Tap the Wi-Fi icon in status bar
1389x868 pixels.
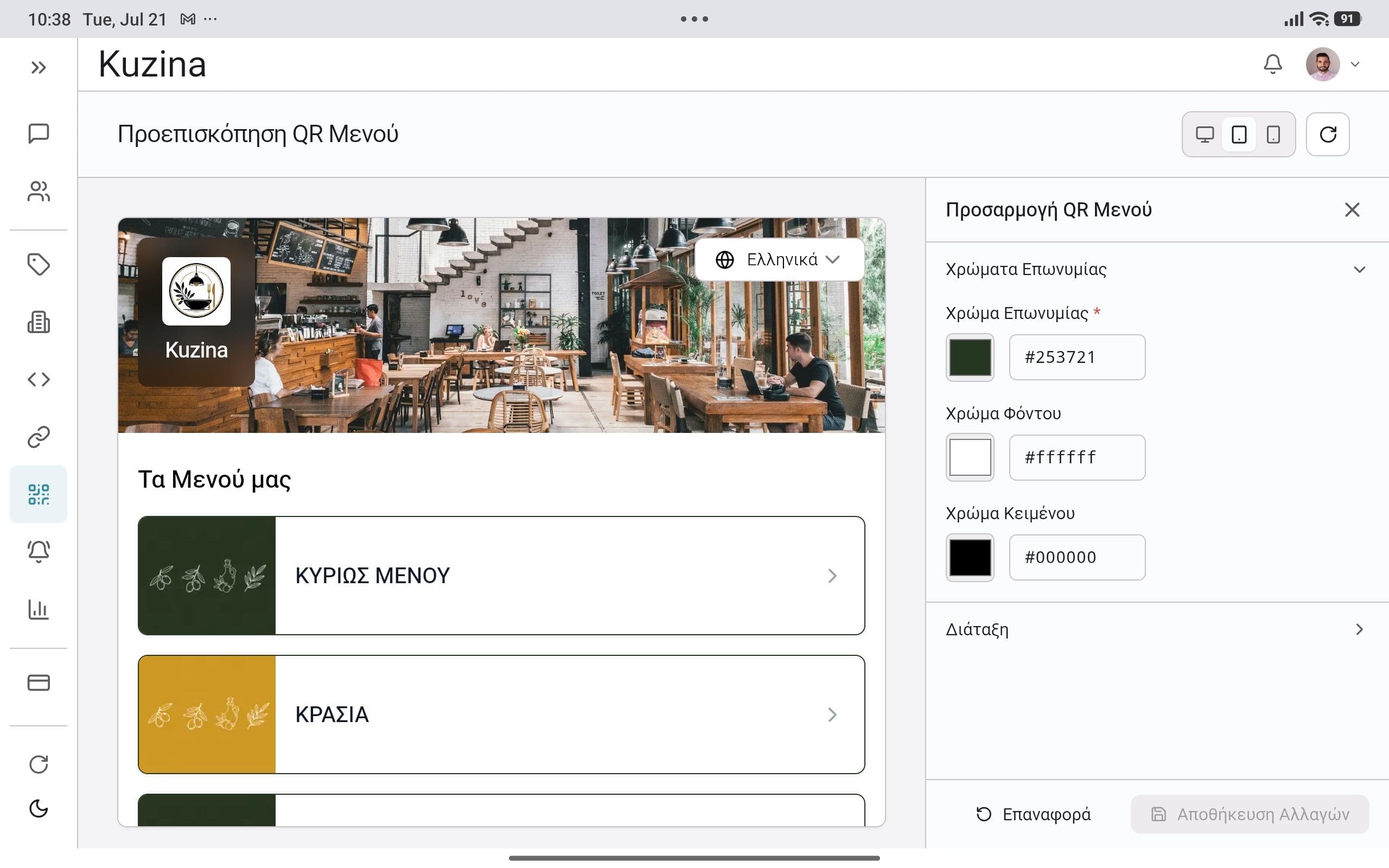[x=1319, y=19]
